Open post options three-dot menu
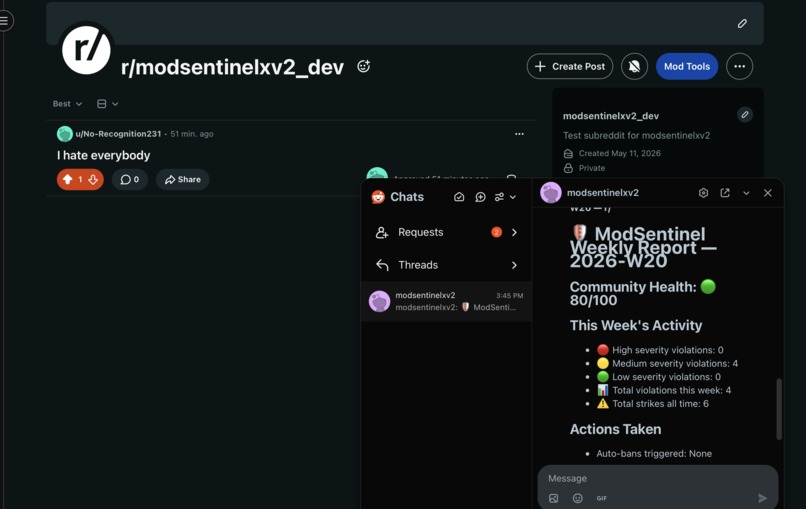Screen dimensions: 806x509 (x=519, y=134)
